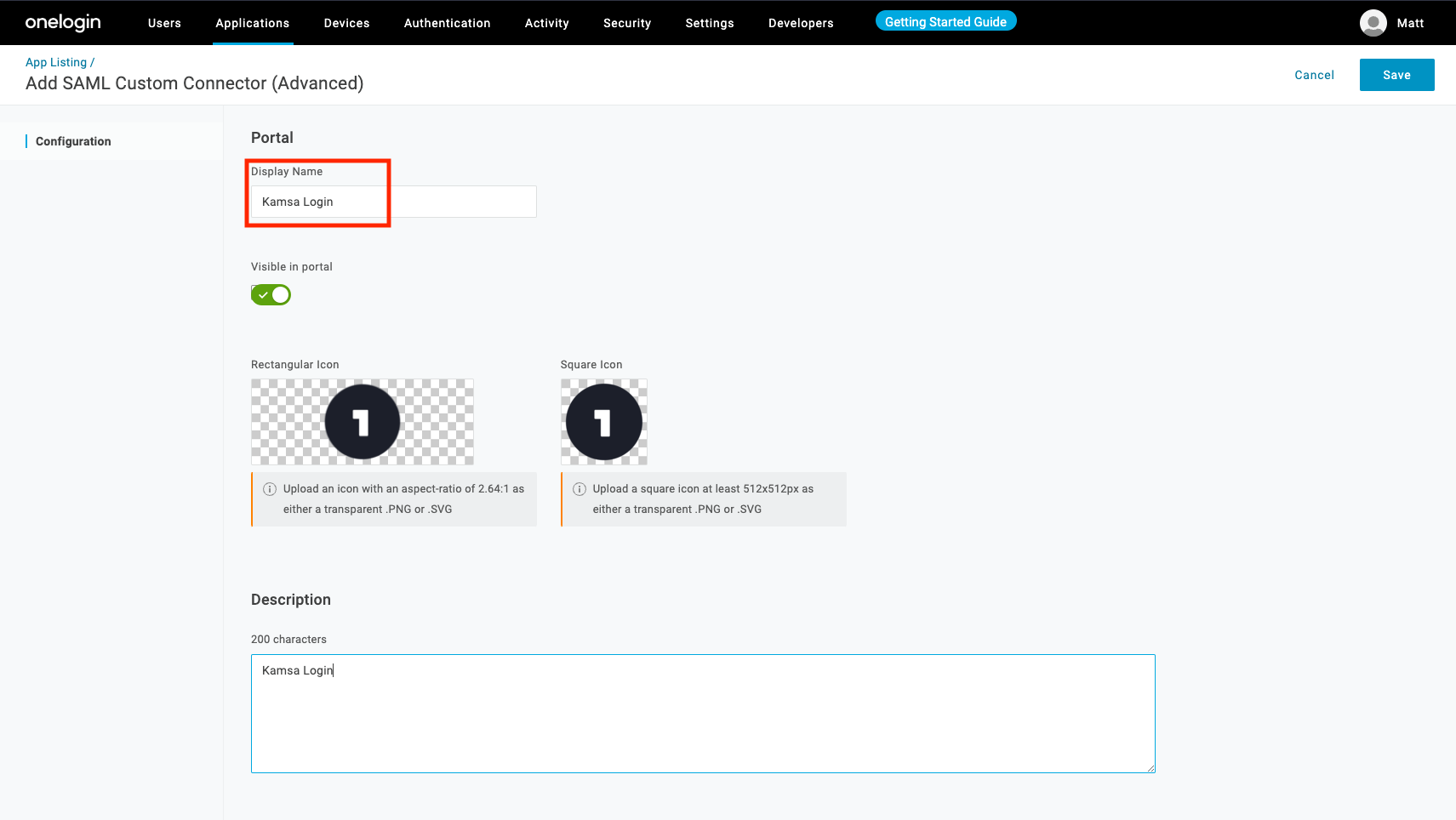1456x820 pixels.
Task: Click the Square Icon upload thumbnail
Action: (604, 422)
